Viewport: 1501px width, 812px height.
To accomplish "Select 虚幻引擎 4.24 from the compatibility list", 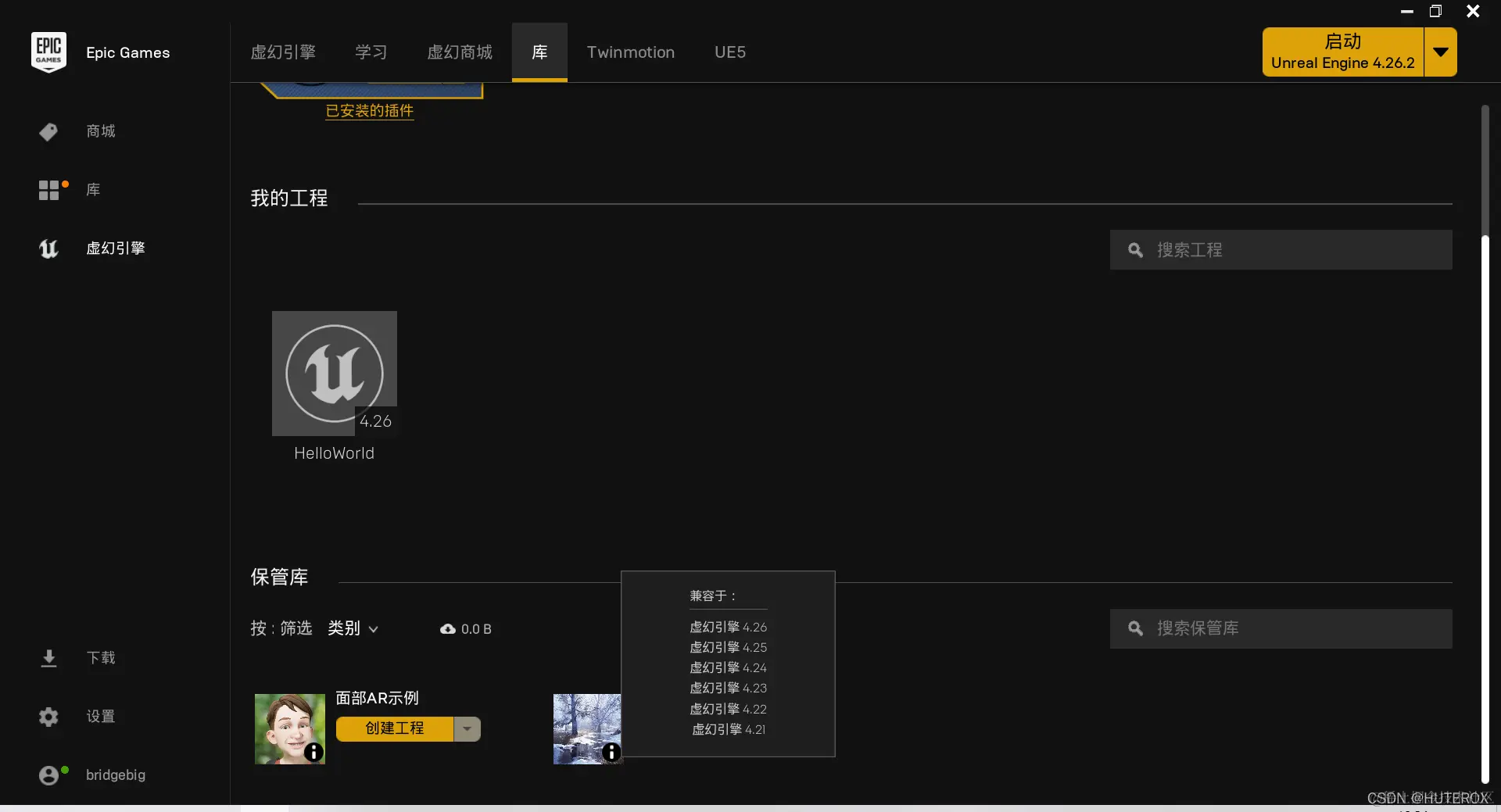I will pyautogui.click(x=728, y=667).
